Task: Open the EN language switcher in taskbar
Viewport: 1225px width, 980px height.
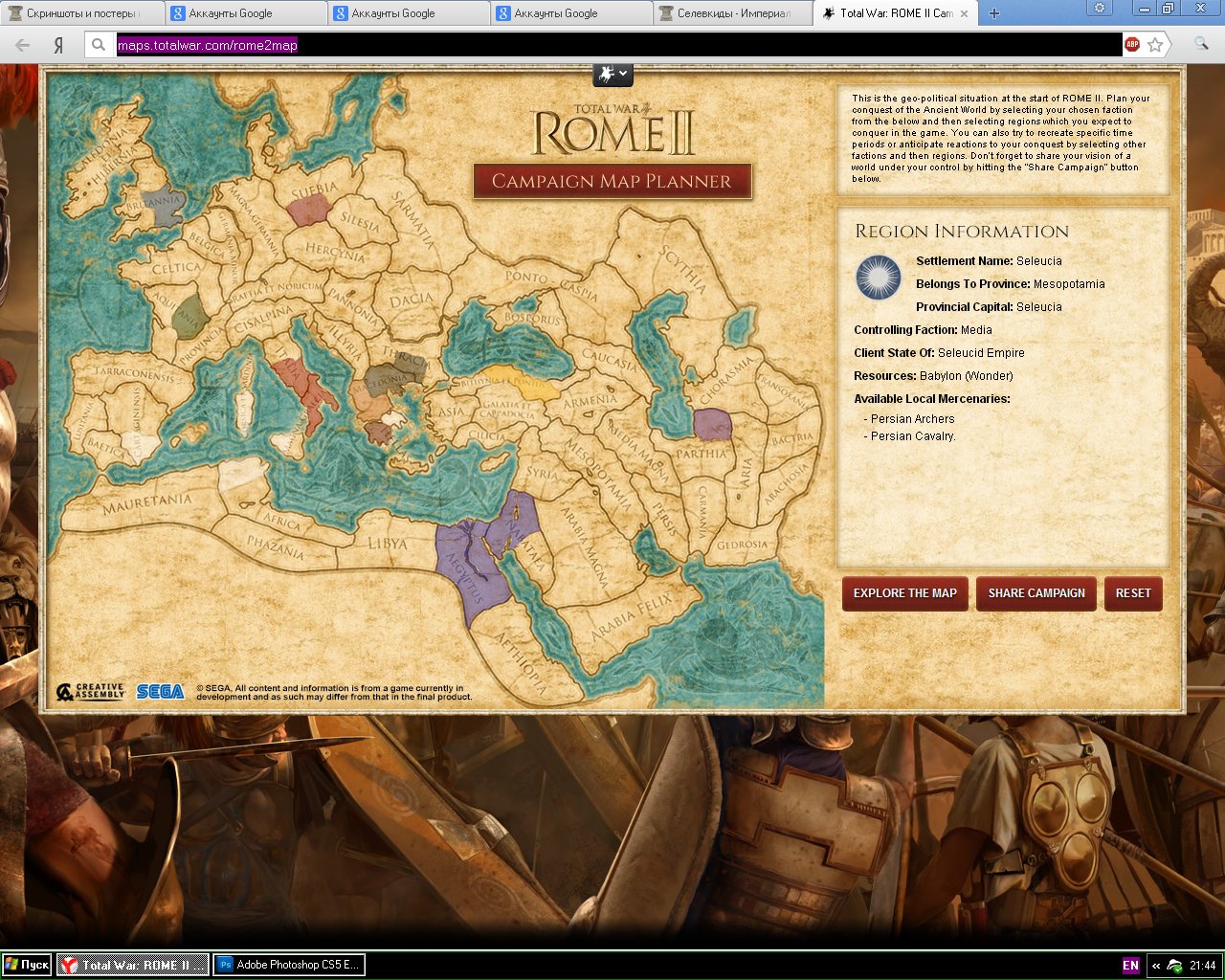Action: [x=1130, y=965]
